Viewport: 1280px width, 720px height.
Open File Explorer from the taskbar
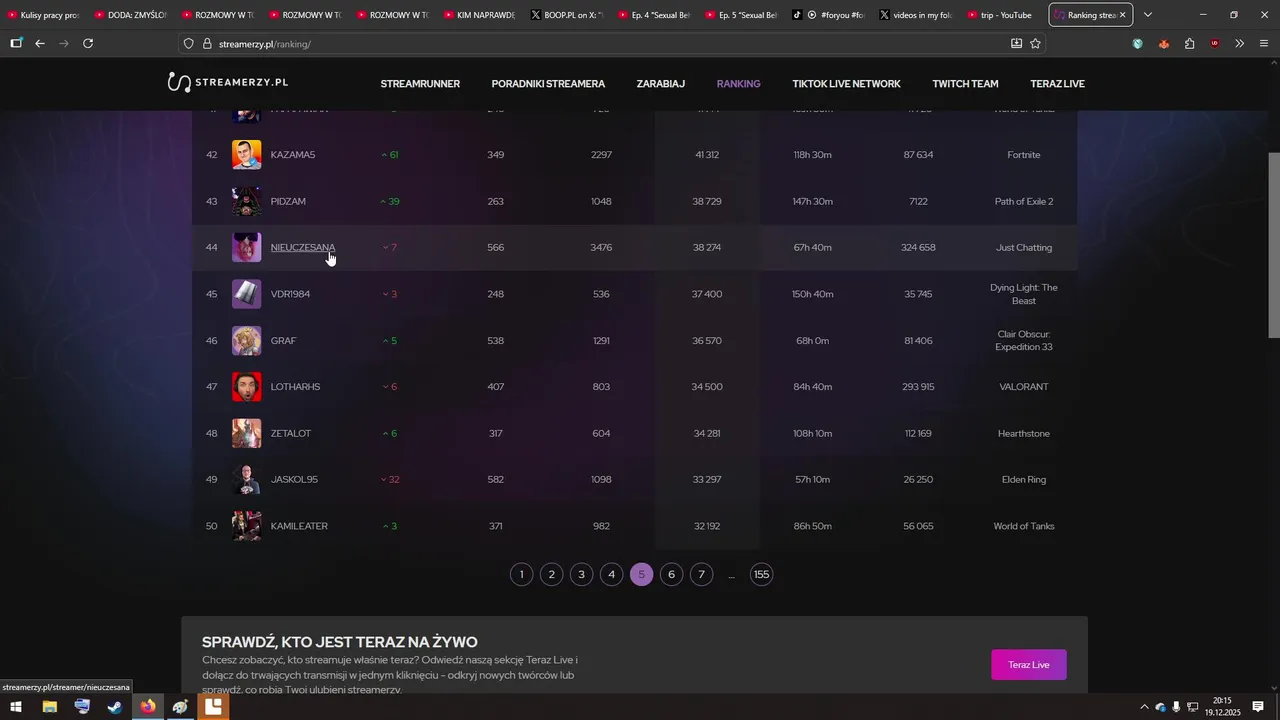(49, 707)
